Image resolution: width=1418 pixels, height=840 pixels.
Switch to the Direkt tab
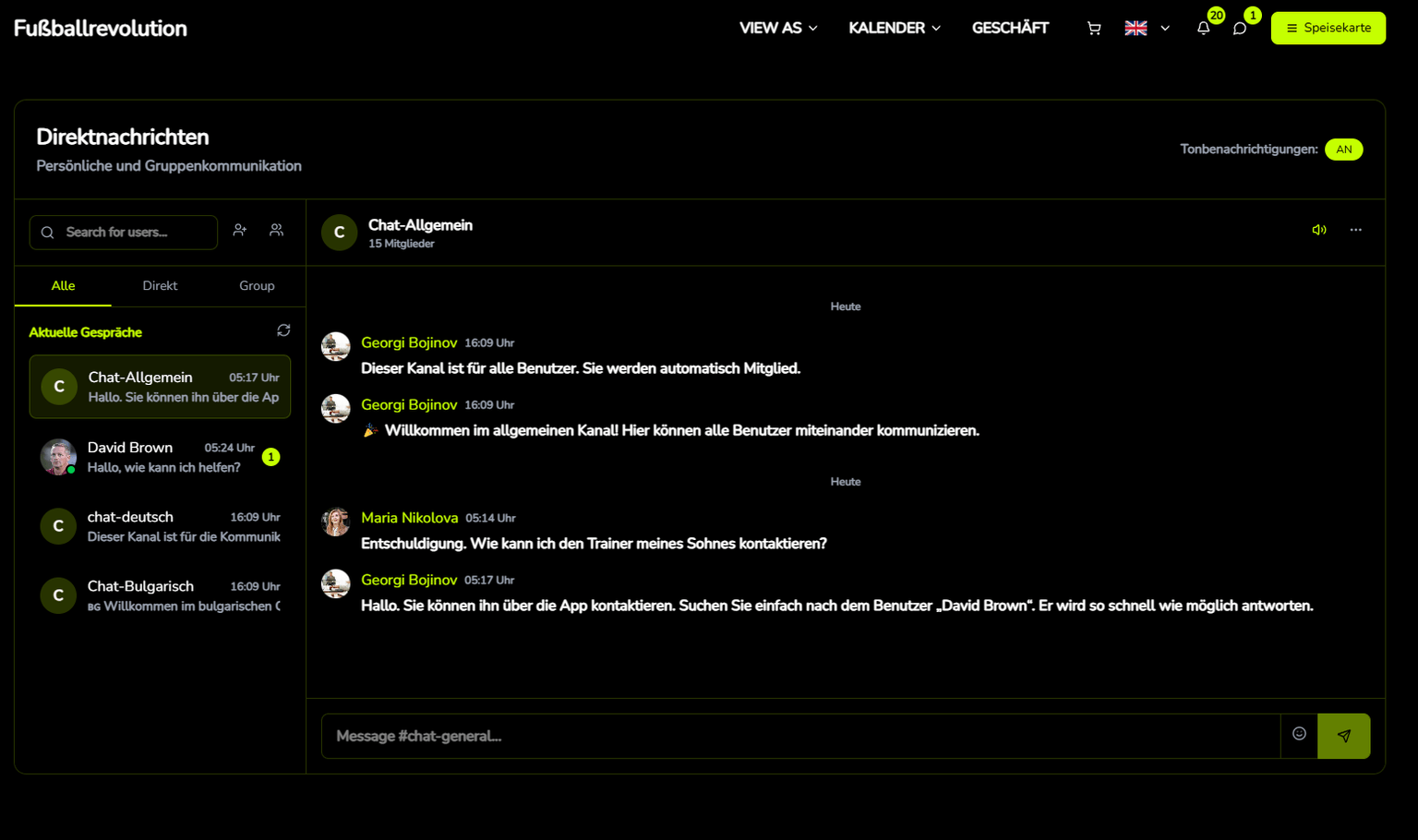[160, 286]
